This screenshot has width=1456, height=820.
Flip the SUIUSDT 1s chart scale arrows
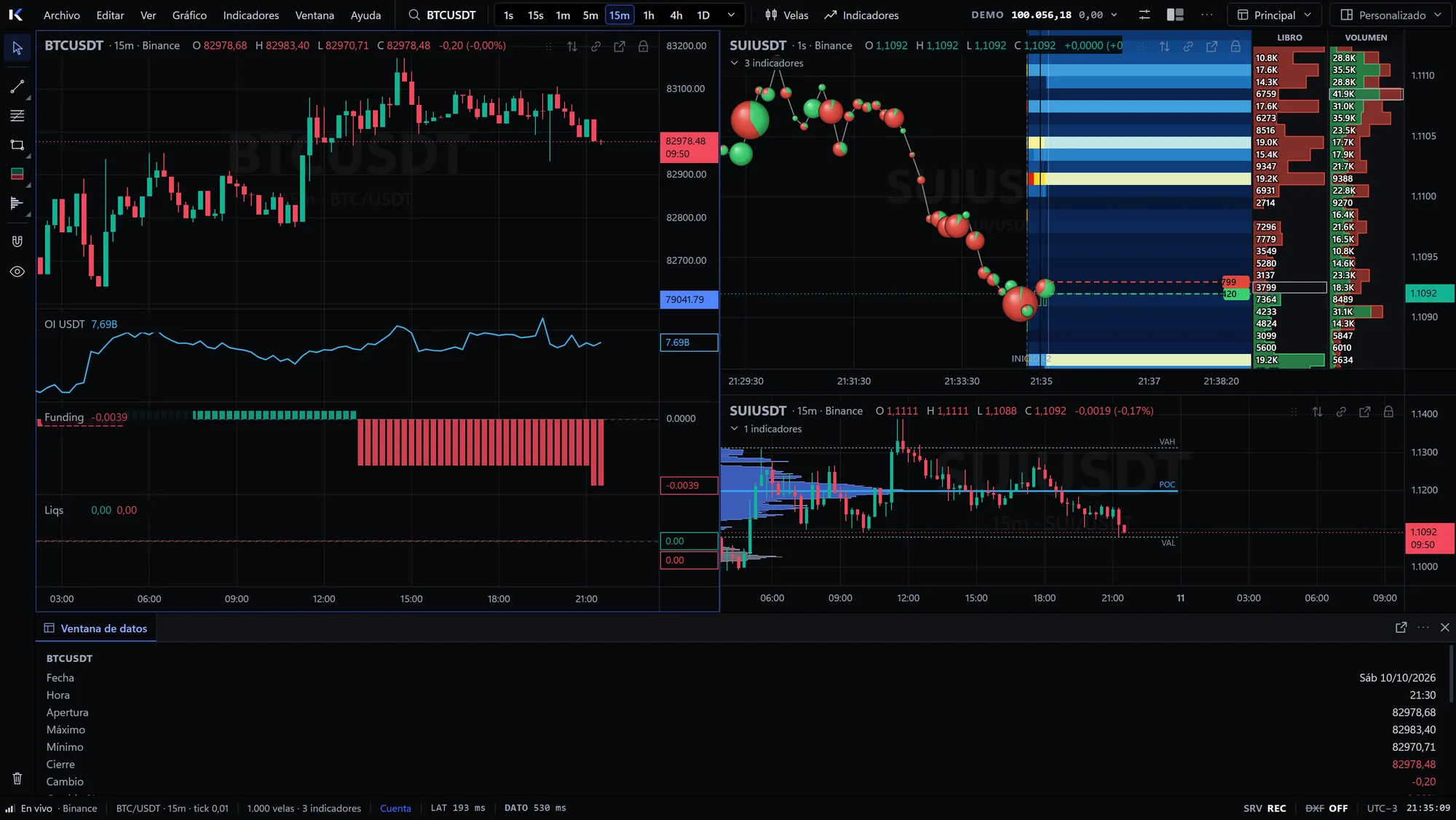pyautogui.click(x=1165, y=46)
